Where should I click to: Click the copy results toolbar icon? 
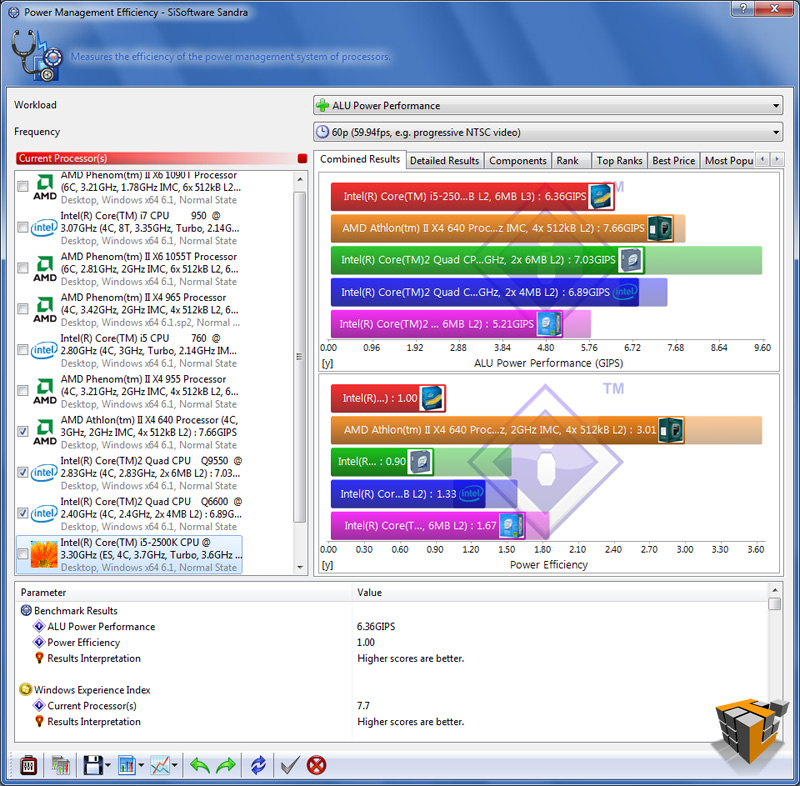pyautogui.click(x=60, y=765)
